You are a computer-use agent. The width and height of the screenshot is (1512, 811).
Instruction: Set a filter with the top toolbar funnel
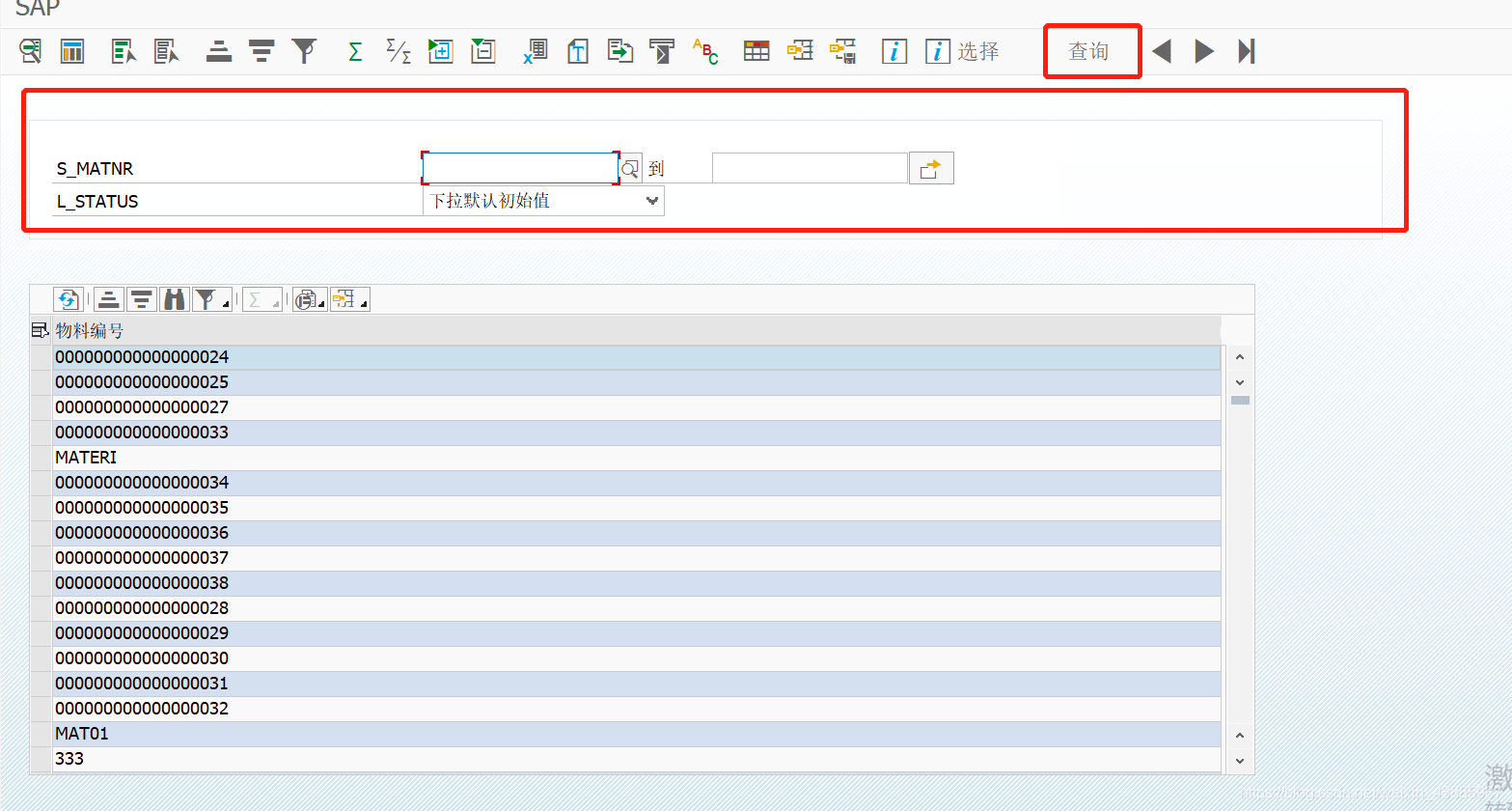tap(305, 51)
